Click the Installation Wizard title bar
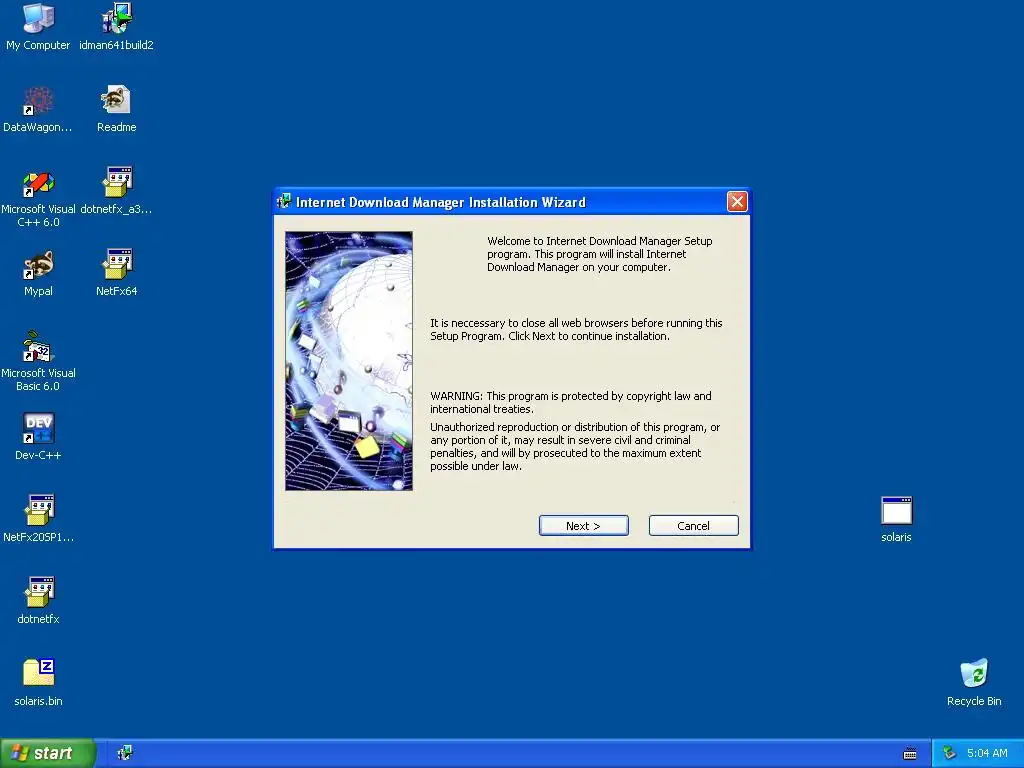 (511, 202)
